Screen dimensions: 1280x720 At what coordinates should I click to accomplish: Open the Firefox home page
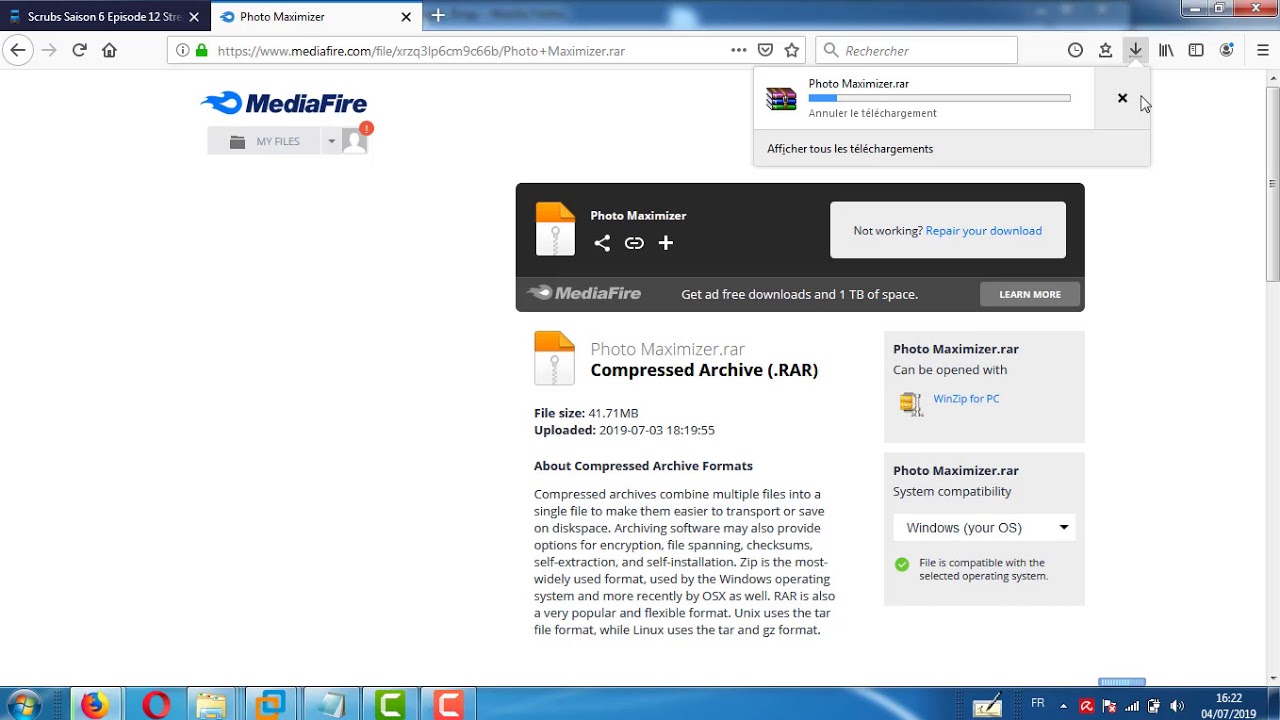(x=109, y=50)
